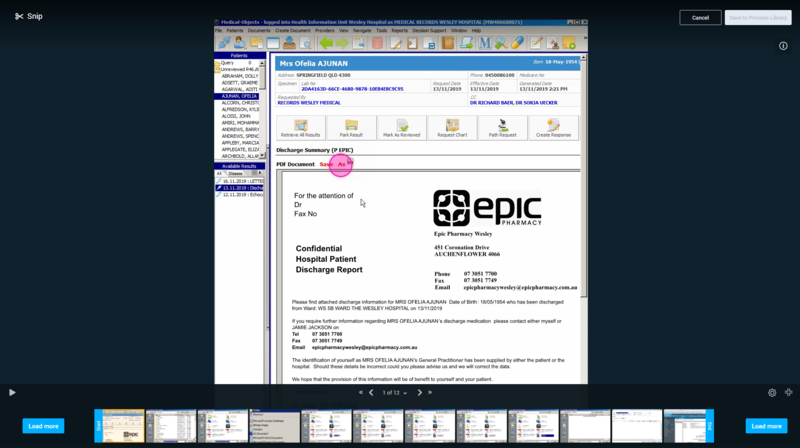Click the medication capsule pill icon
Viewport: 800px width, 448px height.
[x=517, y=43]
